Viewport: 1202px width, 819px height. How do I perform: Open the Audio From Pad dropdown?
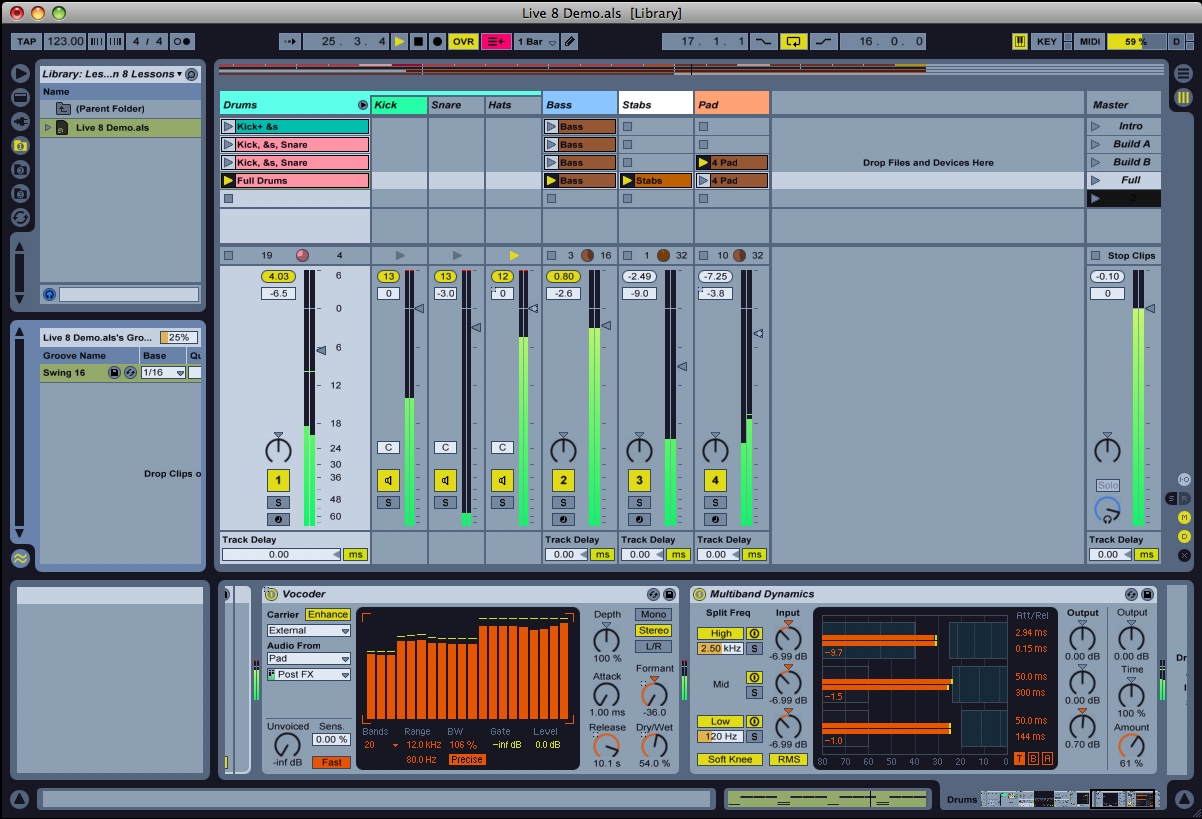click(x=308, y=659)
